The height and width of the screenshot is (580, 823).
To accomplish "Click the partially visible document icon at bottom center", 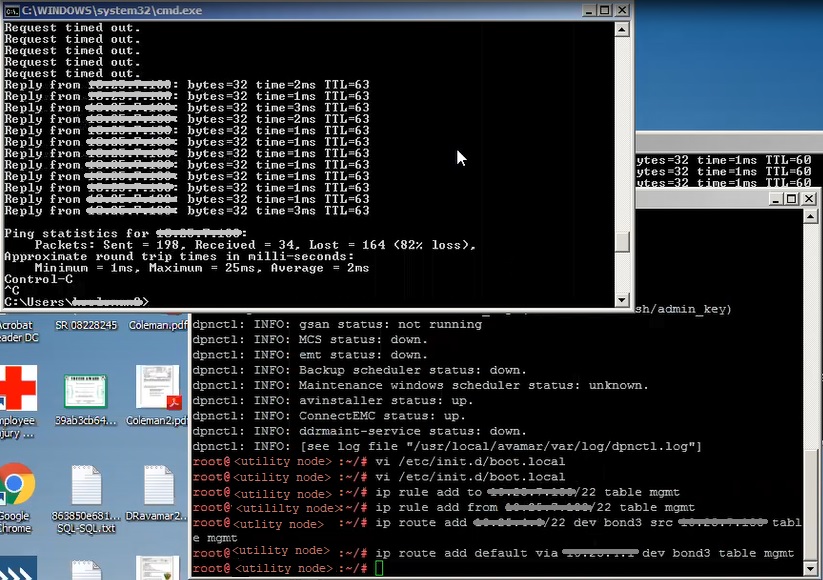I will pos(87,572).
